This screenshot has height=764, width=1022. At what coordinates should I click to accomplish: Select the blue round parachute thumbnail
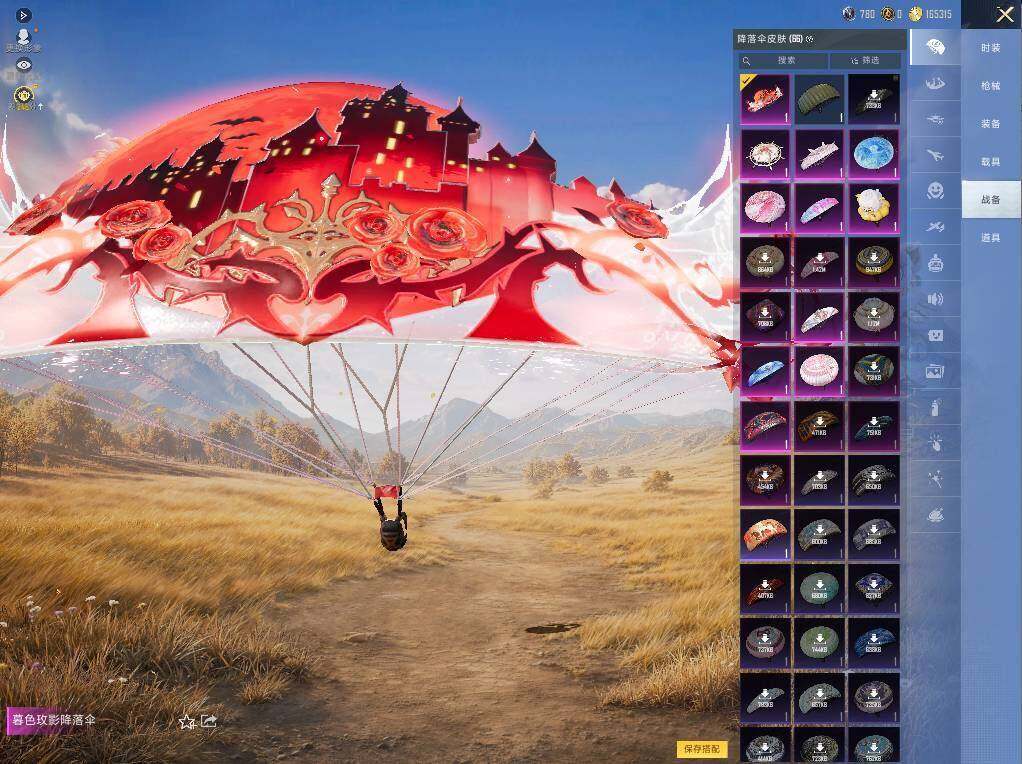tap(874, 154)
